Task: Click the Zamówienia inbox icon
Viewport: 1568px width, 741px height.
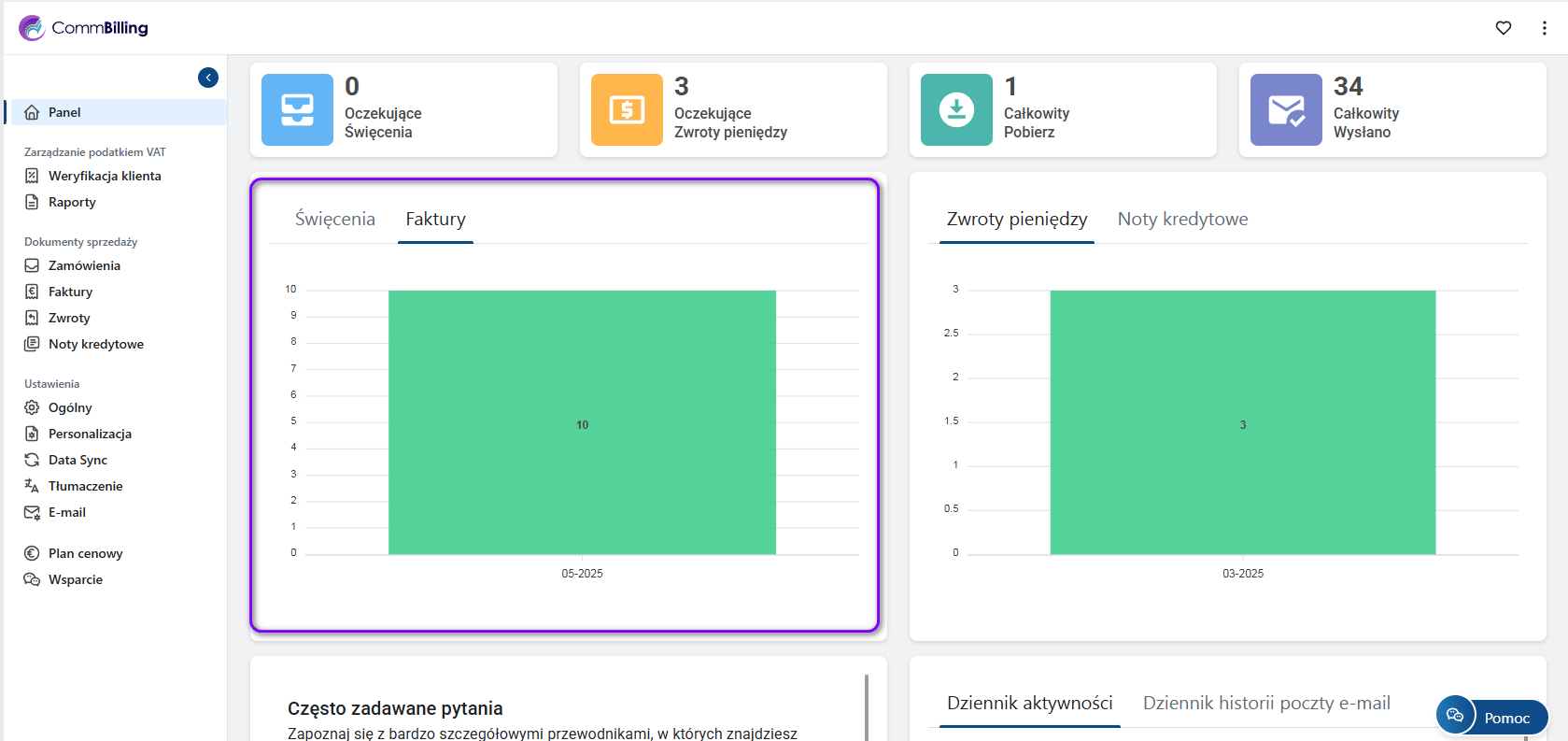Action: [32, 265]
